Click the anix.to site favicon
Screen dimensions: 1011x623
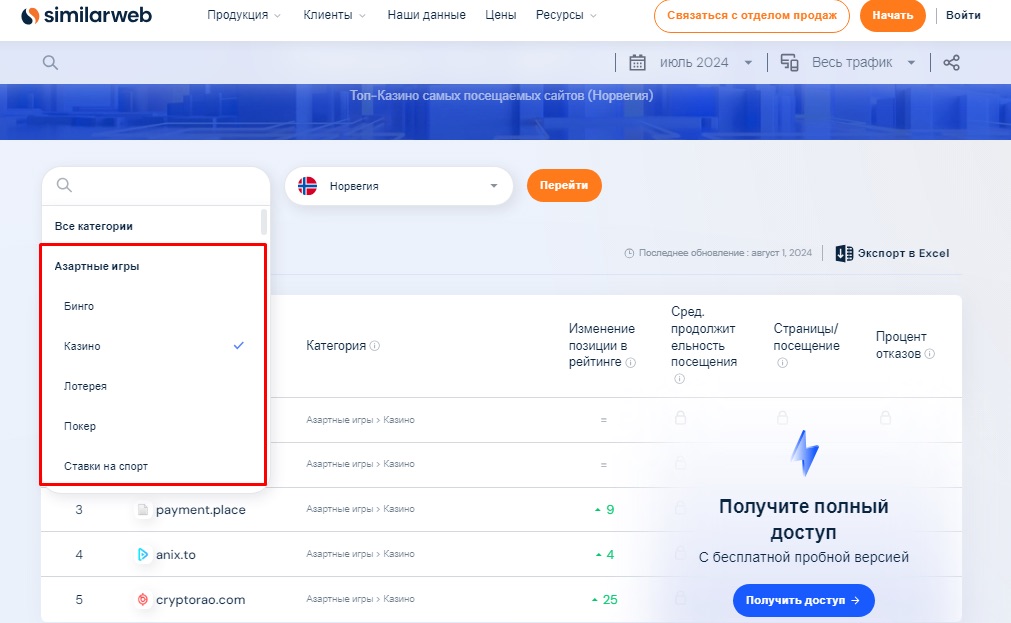coord(142,555)
